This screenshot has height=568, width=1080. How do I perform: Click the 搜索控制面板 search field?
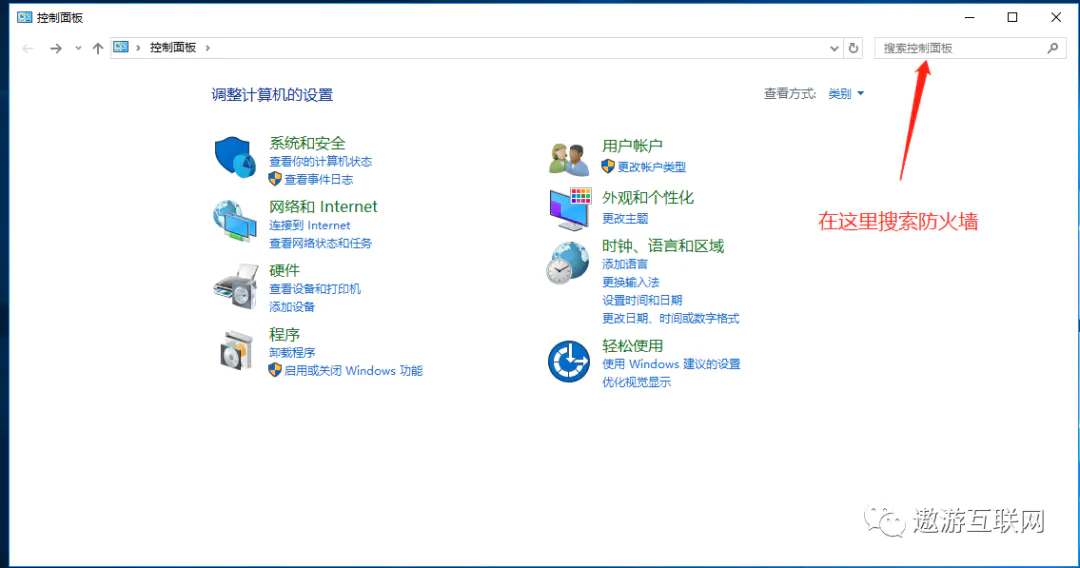[970, 48]
